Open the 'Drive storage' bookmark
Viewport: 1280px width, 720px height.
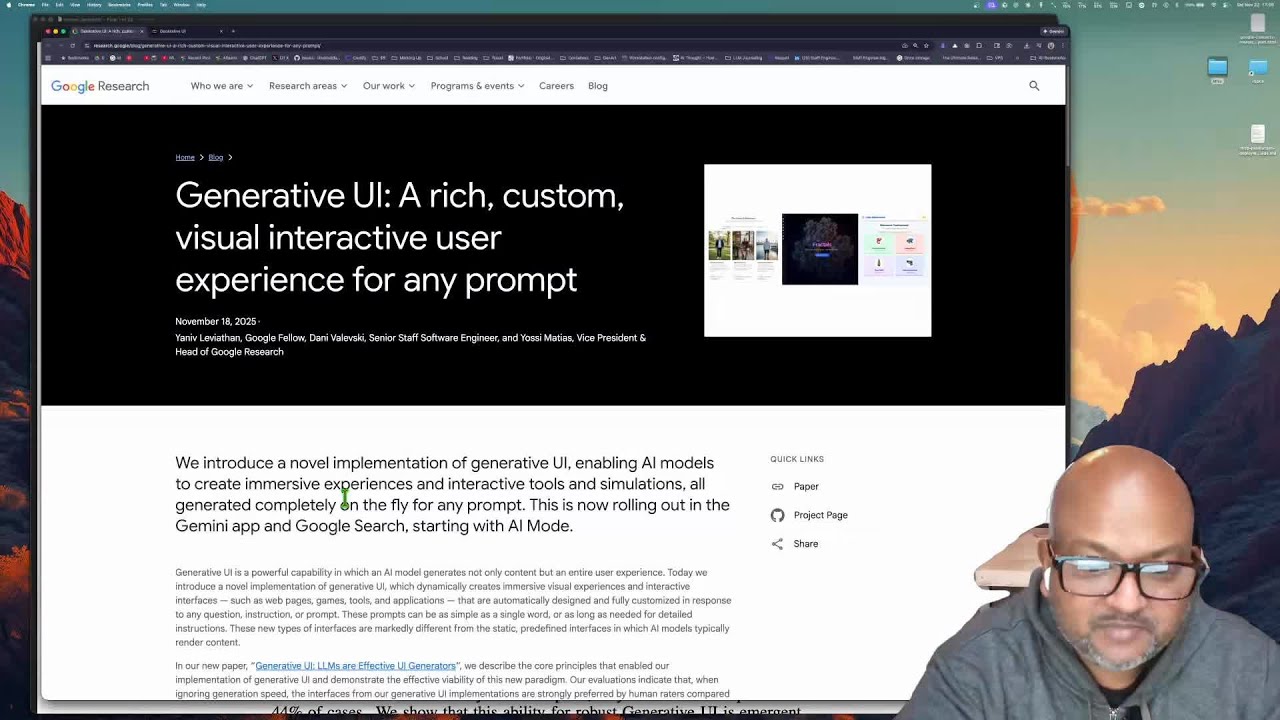pos(913,58)
